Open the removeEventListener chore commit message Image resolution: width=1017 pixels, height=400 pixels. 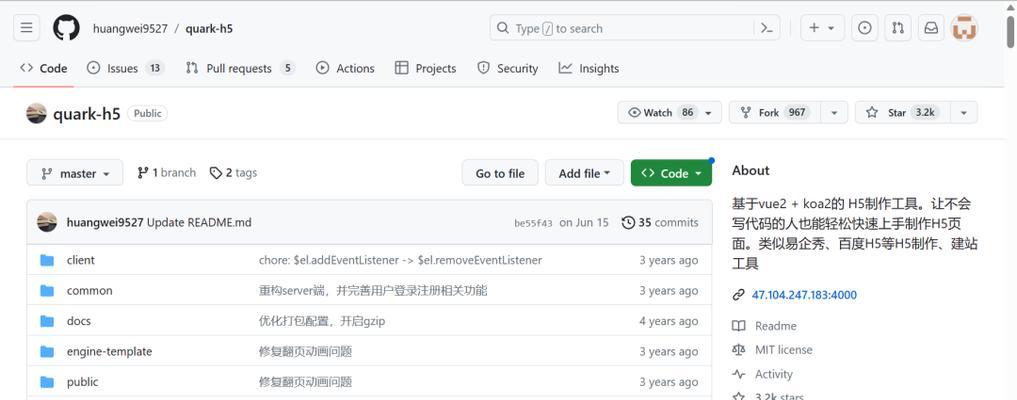point(400,260)
